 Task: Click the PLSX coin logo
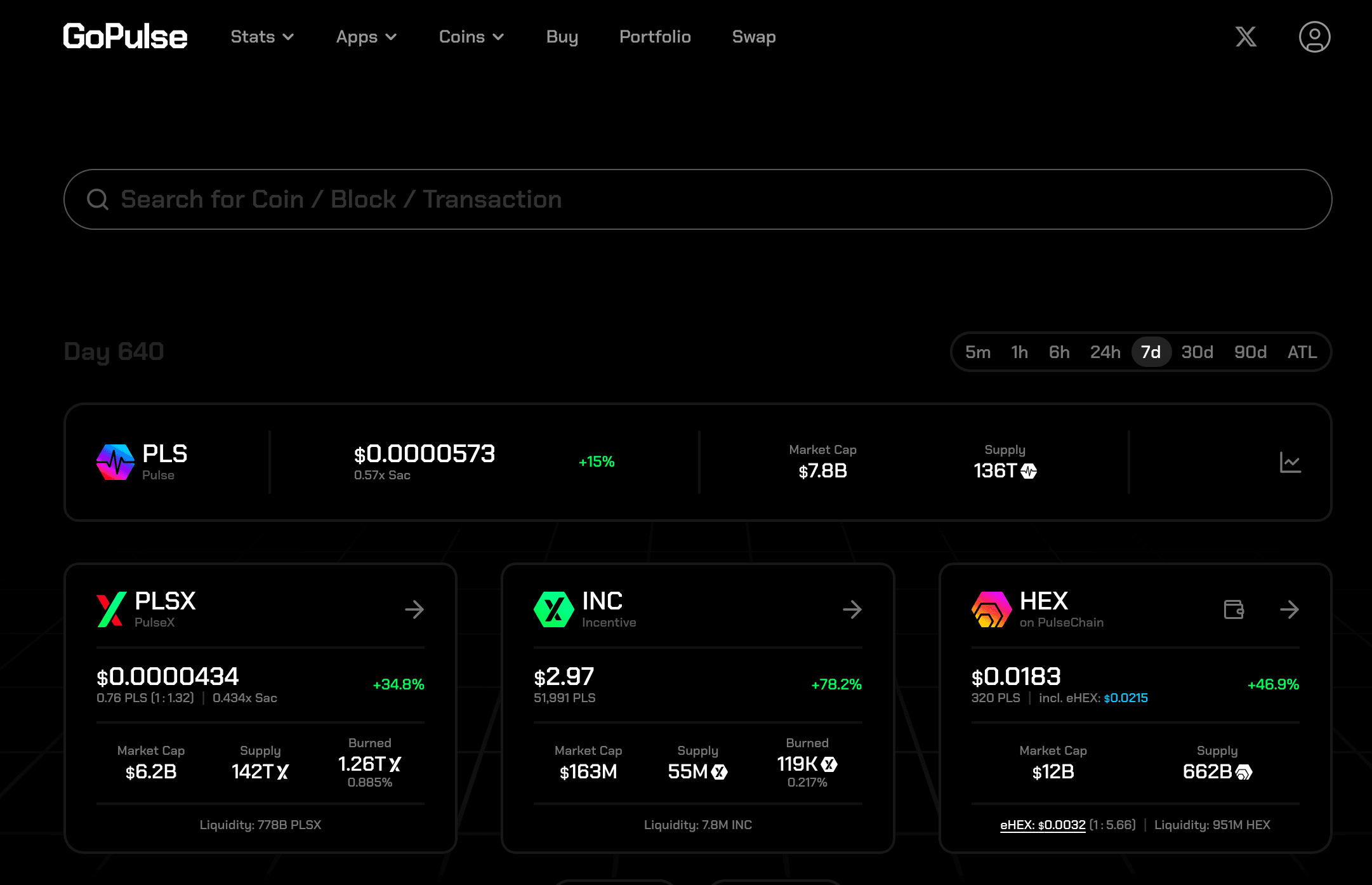[x=111, y=609]
